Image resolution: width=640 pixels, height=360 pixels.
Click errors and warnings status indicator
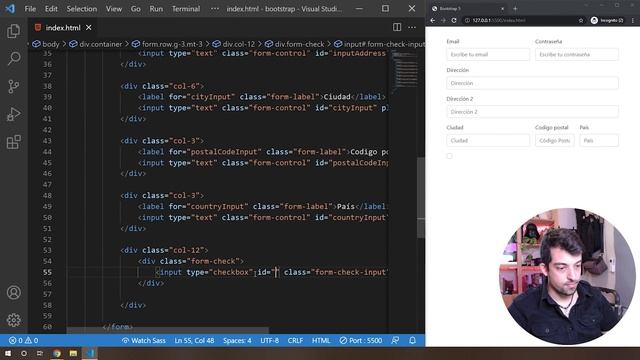pyautogui.click(x=23, y=340)
